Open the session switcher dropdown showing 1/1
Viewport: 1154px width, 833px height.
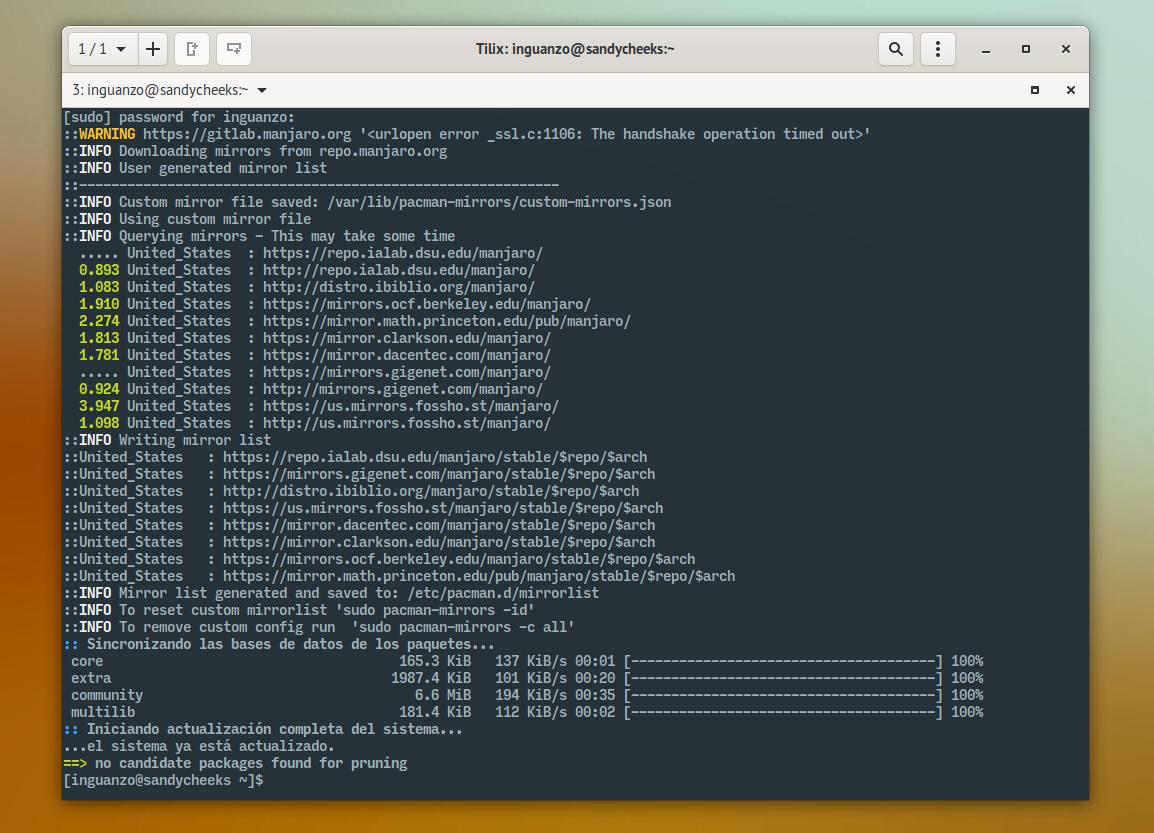100,48
